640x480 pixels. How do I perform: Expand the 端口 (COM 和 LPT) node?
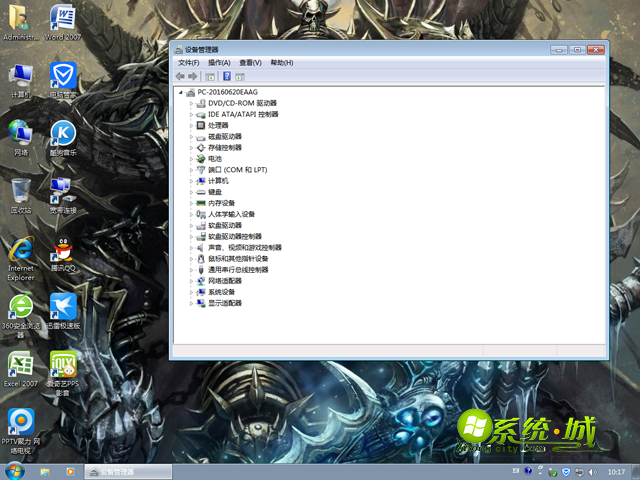coord(191,170)
